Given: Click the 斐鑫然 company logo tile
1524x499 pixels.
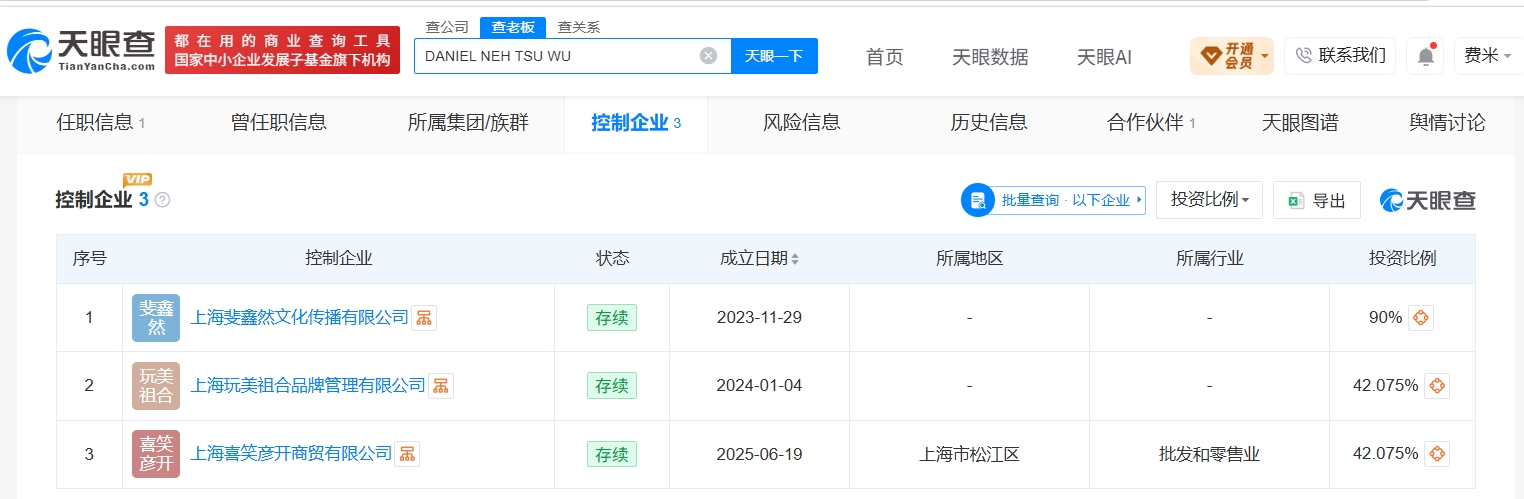Looking at the screenshot, I should pos(156,318).
